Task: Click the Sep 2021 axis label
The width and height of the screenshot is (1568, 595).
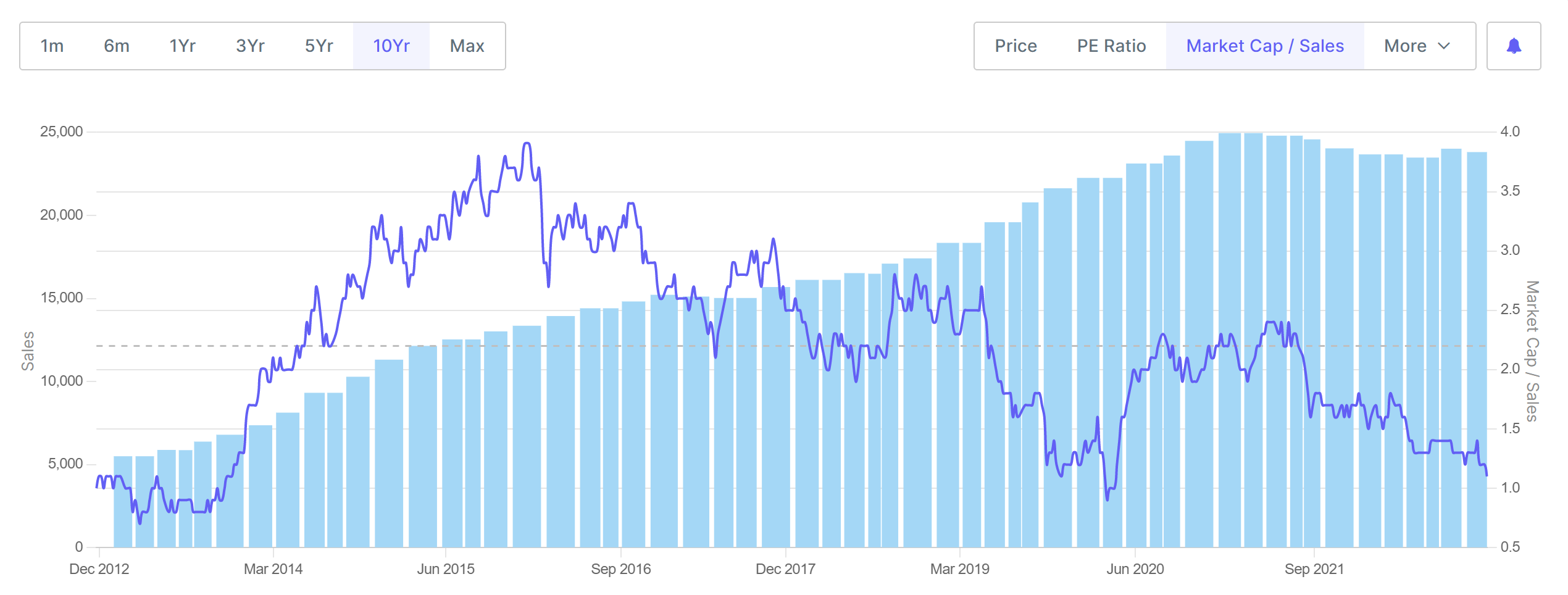Action: click(1314, 569)
